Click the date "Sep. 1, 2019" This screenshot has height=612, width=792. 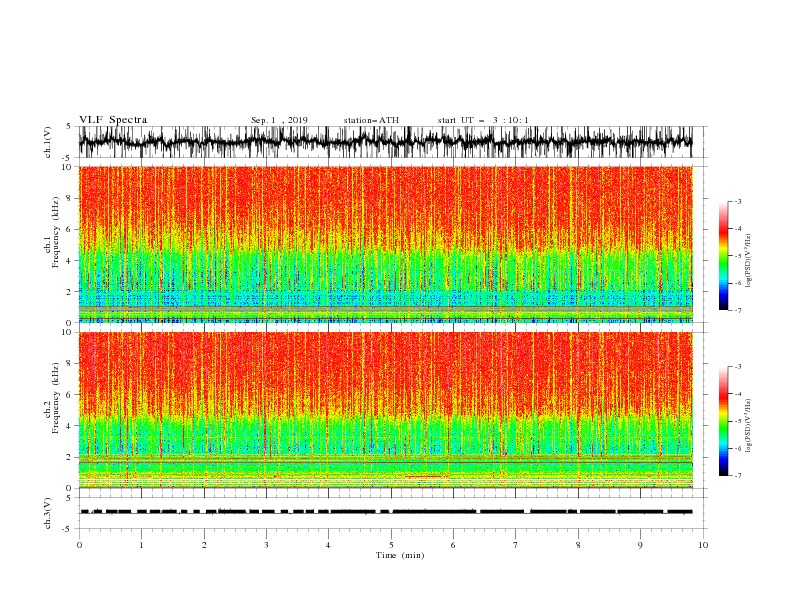(279, 120)
